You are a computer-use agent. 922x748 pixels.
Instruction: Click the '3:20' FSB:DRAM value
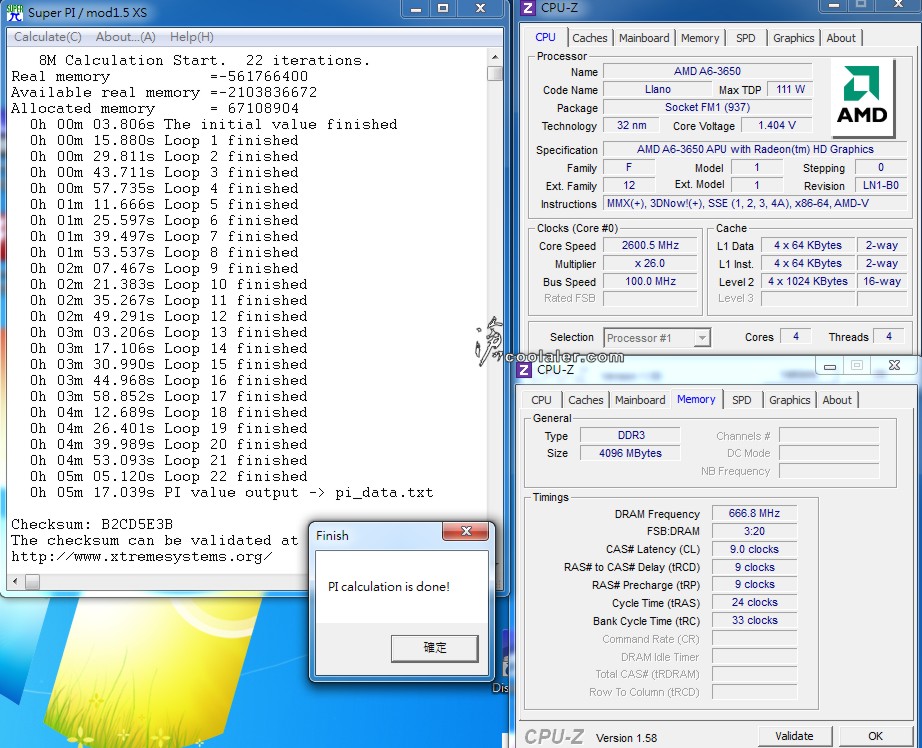754,532
